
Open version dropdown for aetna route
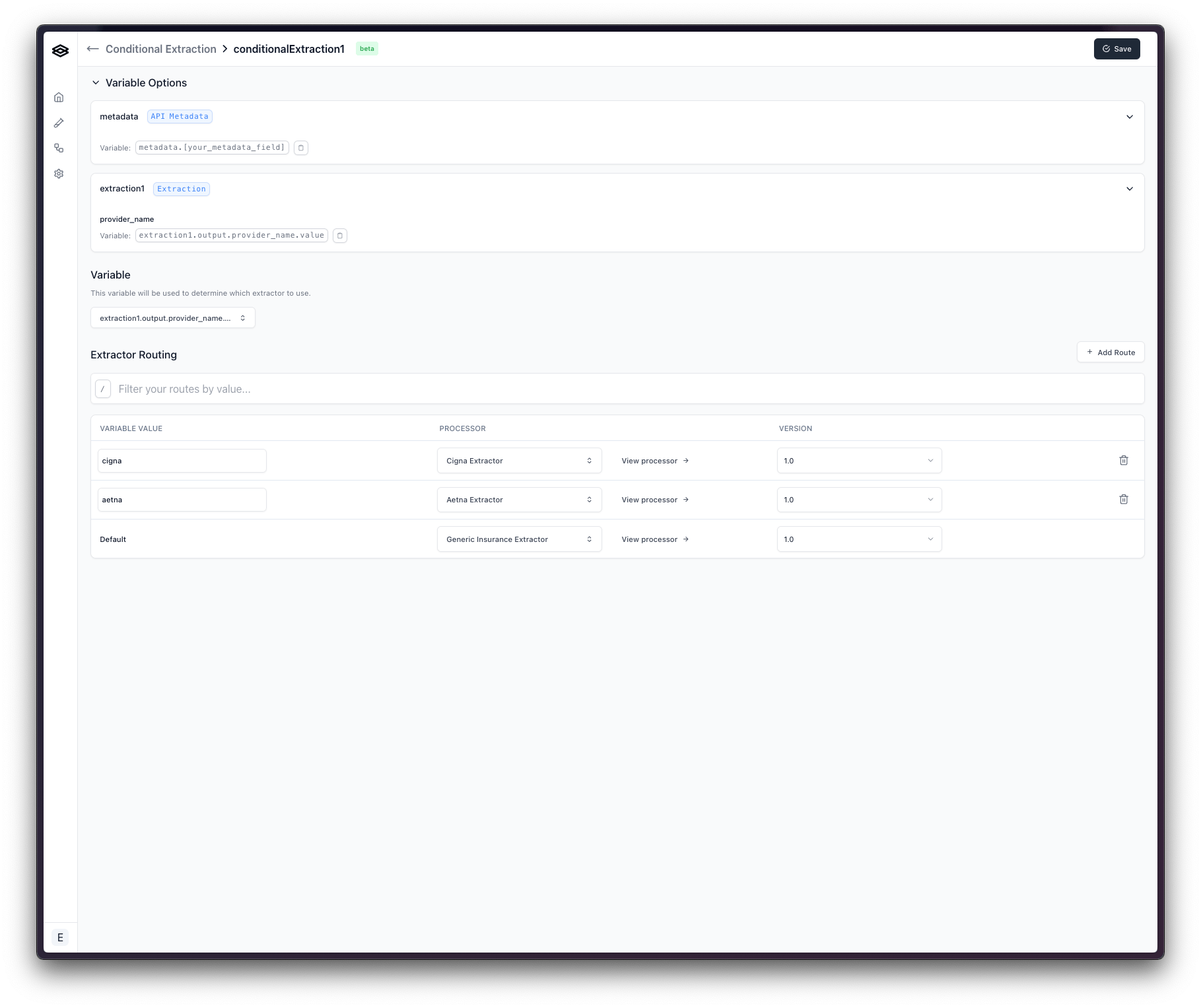(x=859, y=500)
